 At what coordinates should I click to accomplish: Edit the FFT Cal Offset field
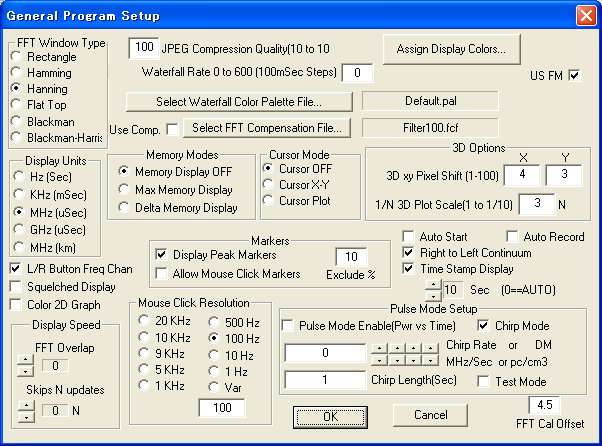click(544, 405)
